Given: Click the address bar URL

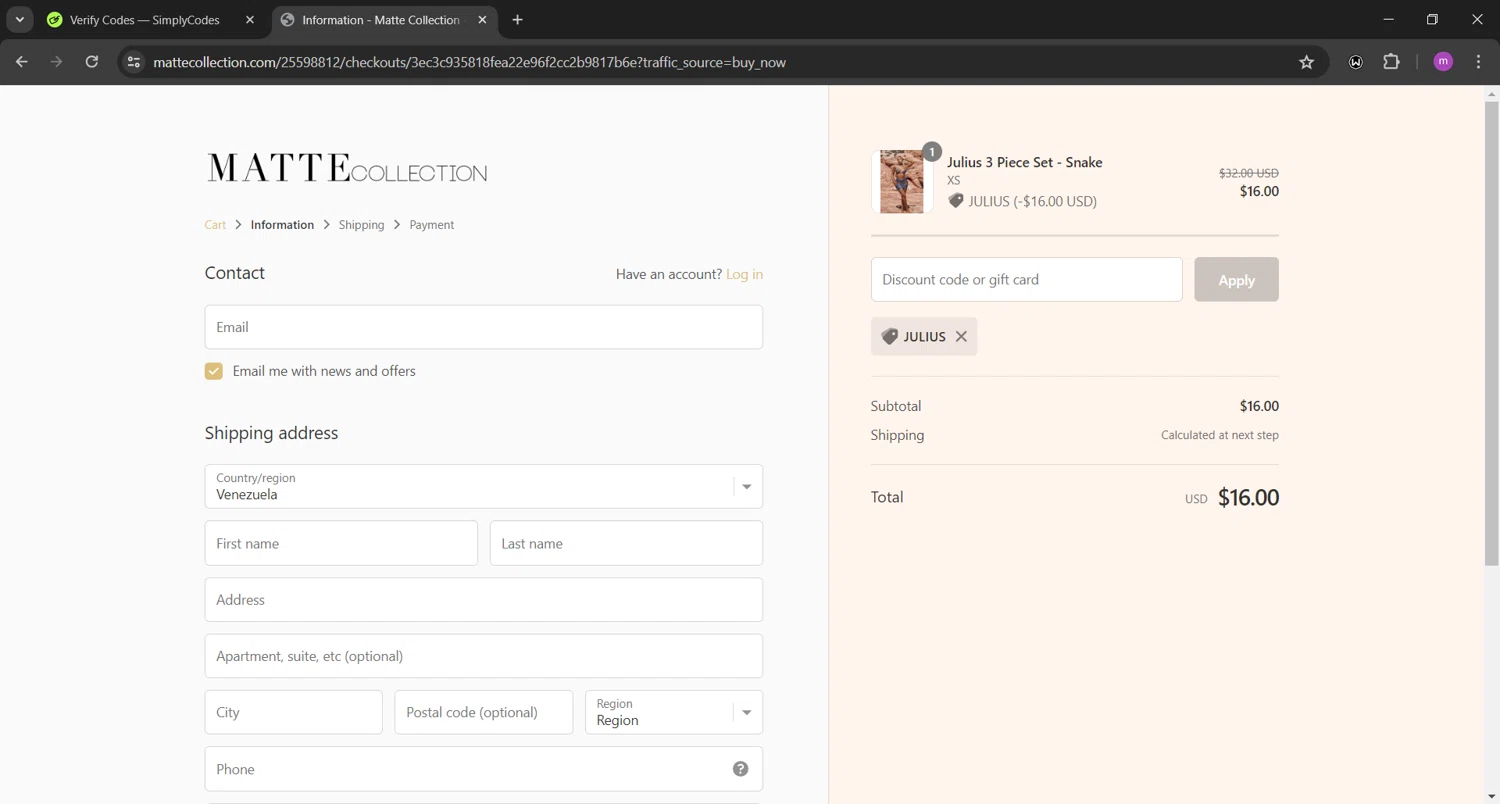Looking at the screenshot, I should [469, 62].
